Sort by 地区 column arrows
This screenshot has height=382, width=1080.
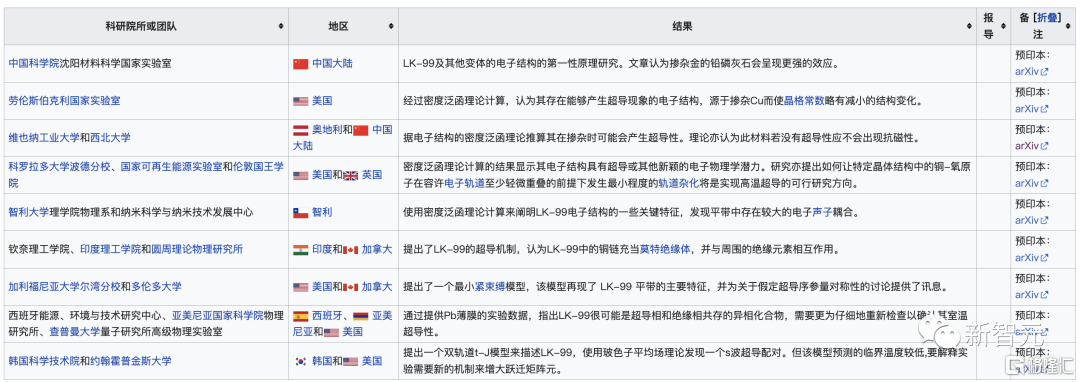click(x=391, y=26)
